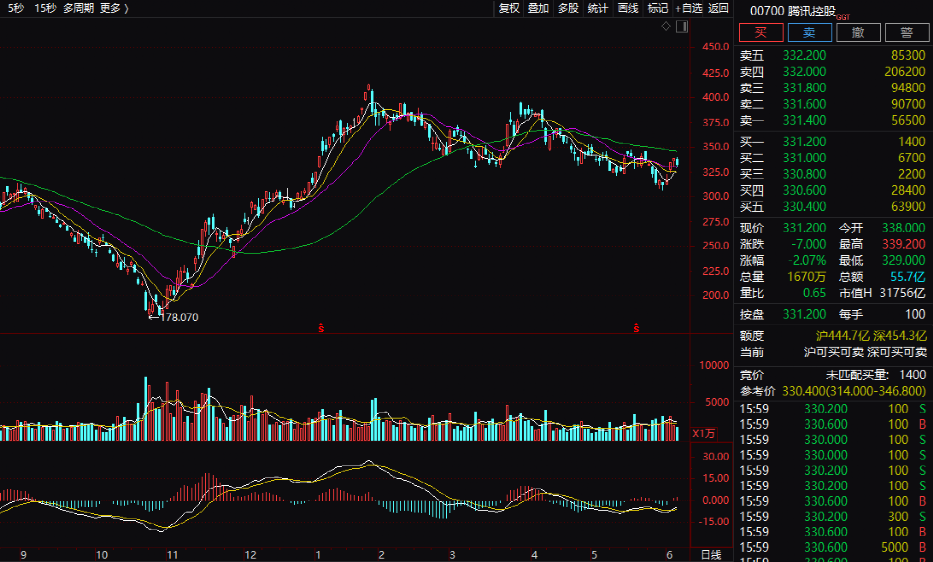933x562 pixels.
Task: Expand the 更多 periods menu
Action: 114,8
